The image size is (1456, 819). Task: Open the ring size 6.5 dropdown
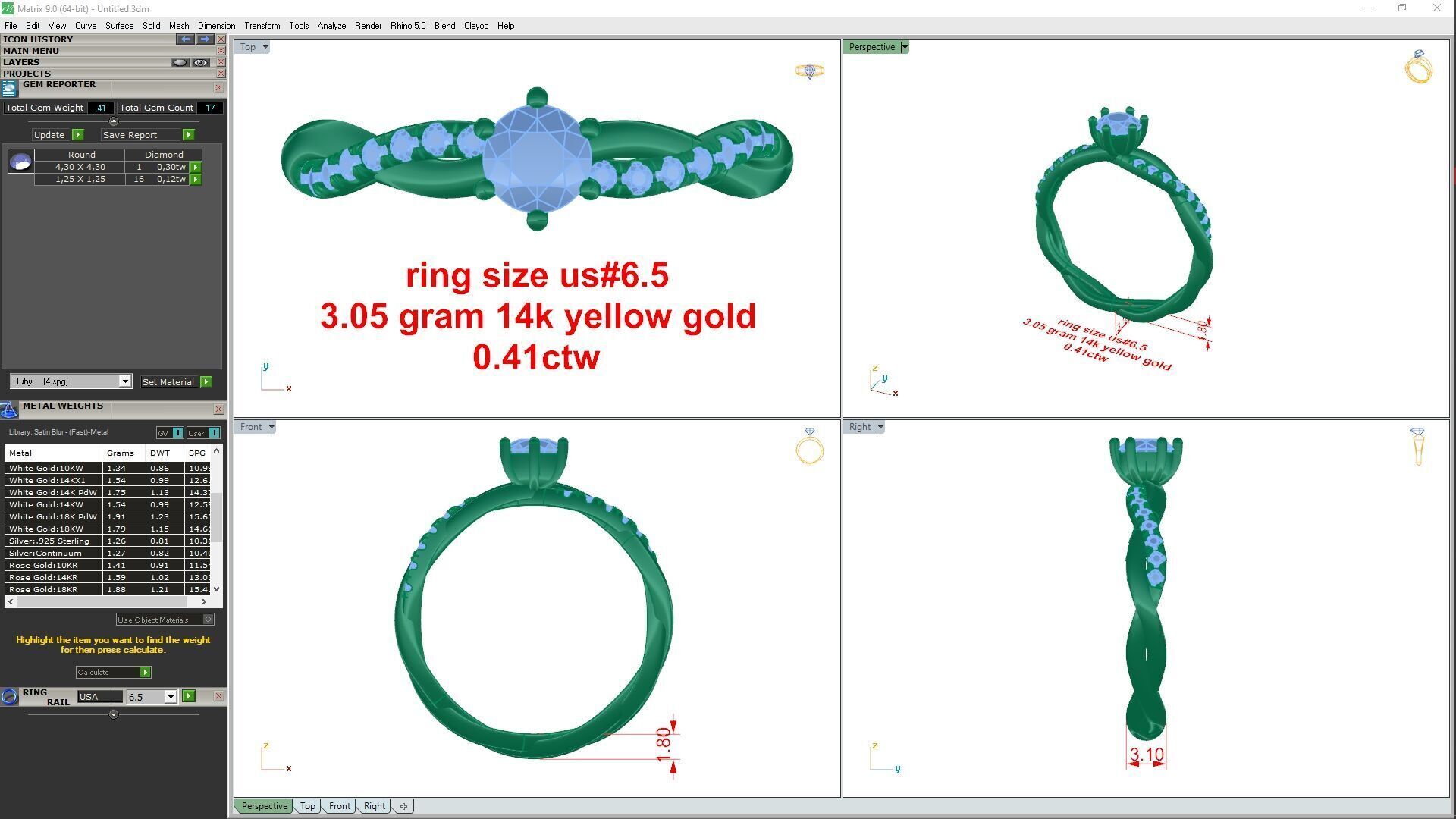pyautogui.click(x=170, y=697)
